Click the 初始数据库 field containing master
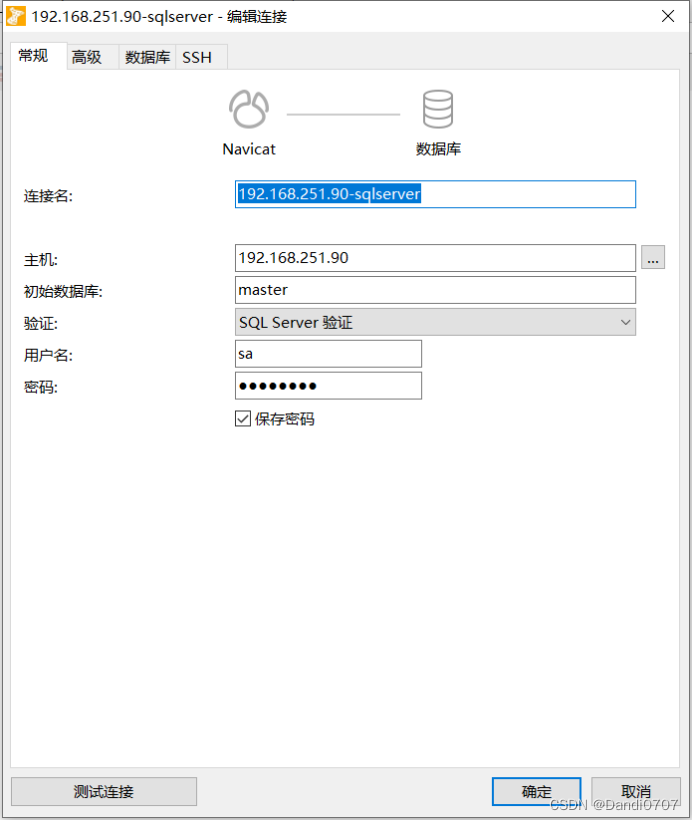The width and height of the screenshot is (693, 820). point(435,290)
